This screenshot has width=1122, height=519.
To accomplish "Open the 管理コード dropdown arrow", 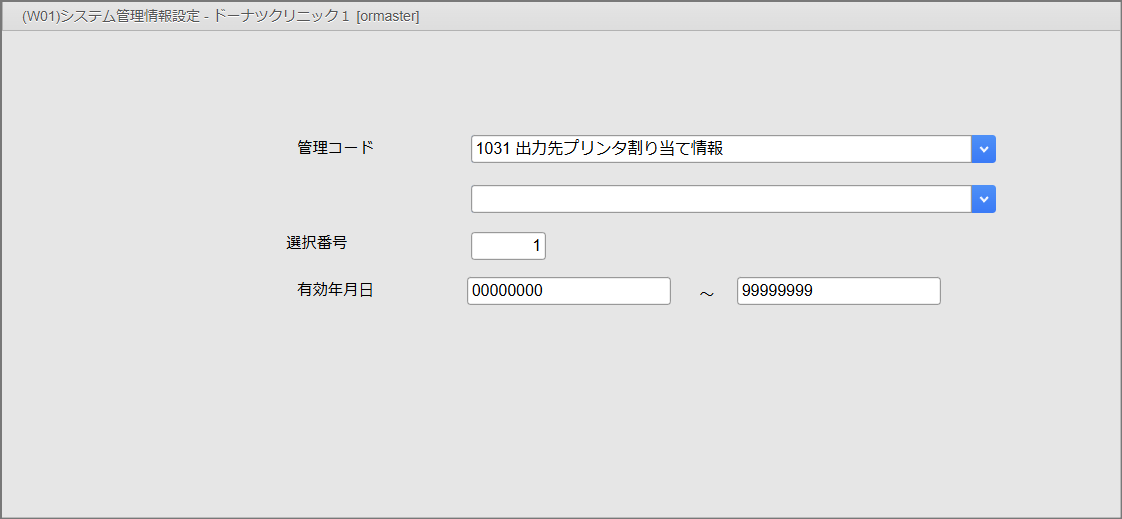I will pos(983,149).
